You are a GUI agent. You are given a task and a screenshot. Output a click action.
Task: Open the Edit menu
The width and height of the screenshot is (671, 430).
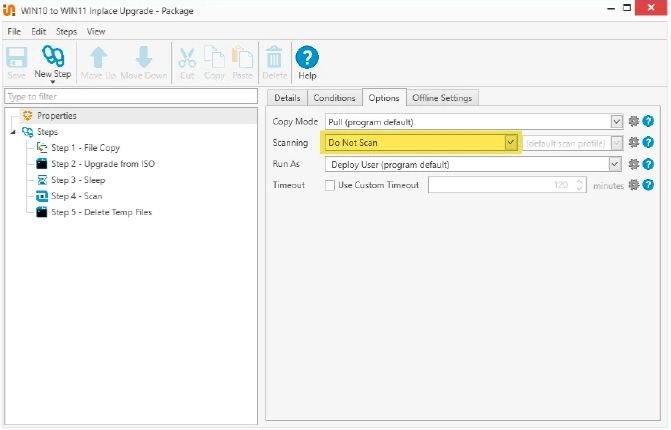(39, 32)
